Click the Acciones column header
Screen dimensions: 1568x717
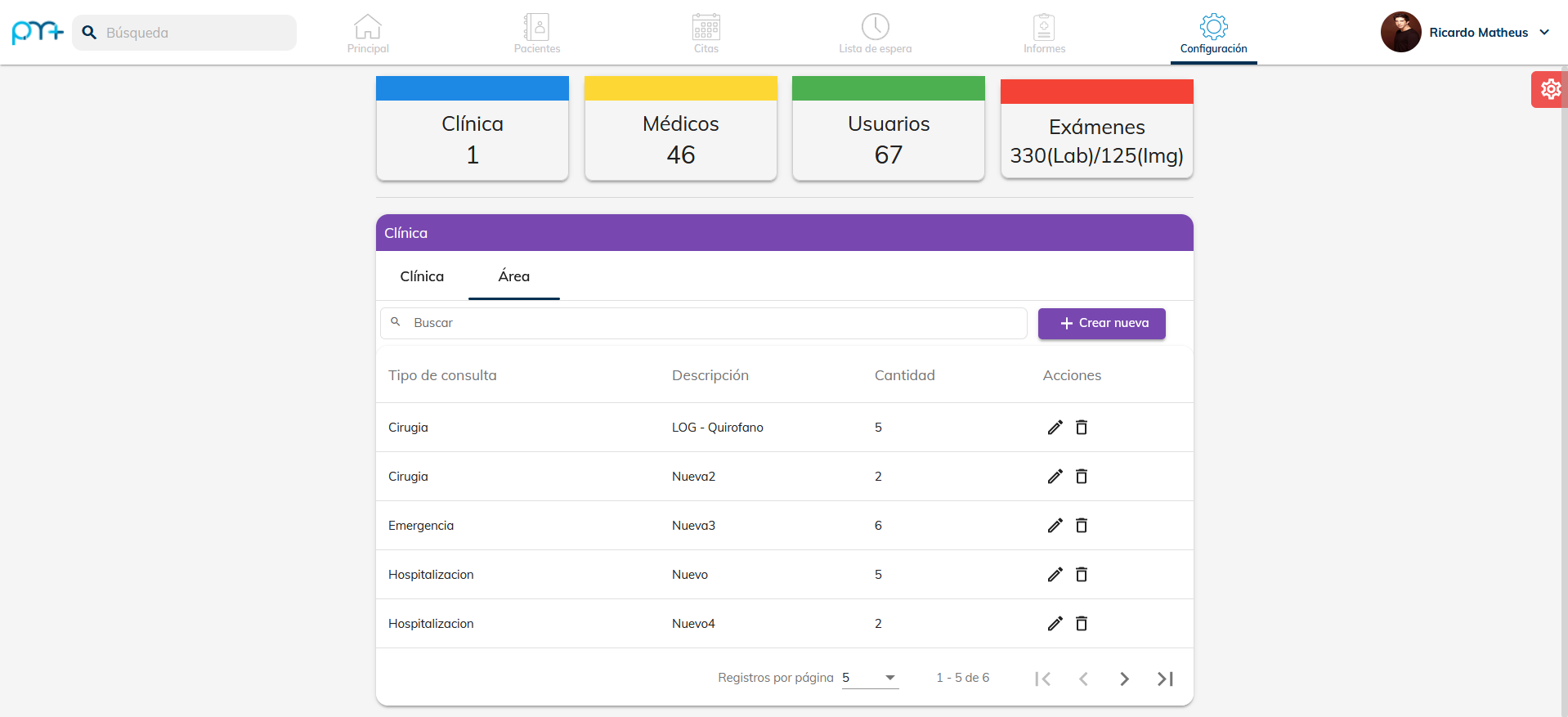(x=1072, y=375)
